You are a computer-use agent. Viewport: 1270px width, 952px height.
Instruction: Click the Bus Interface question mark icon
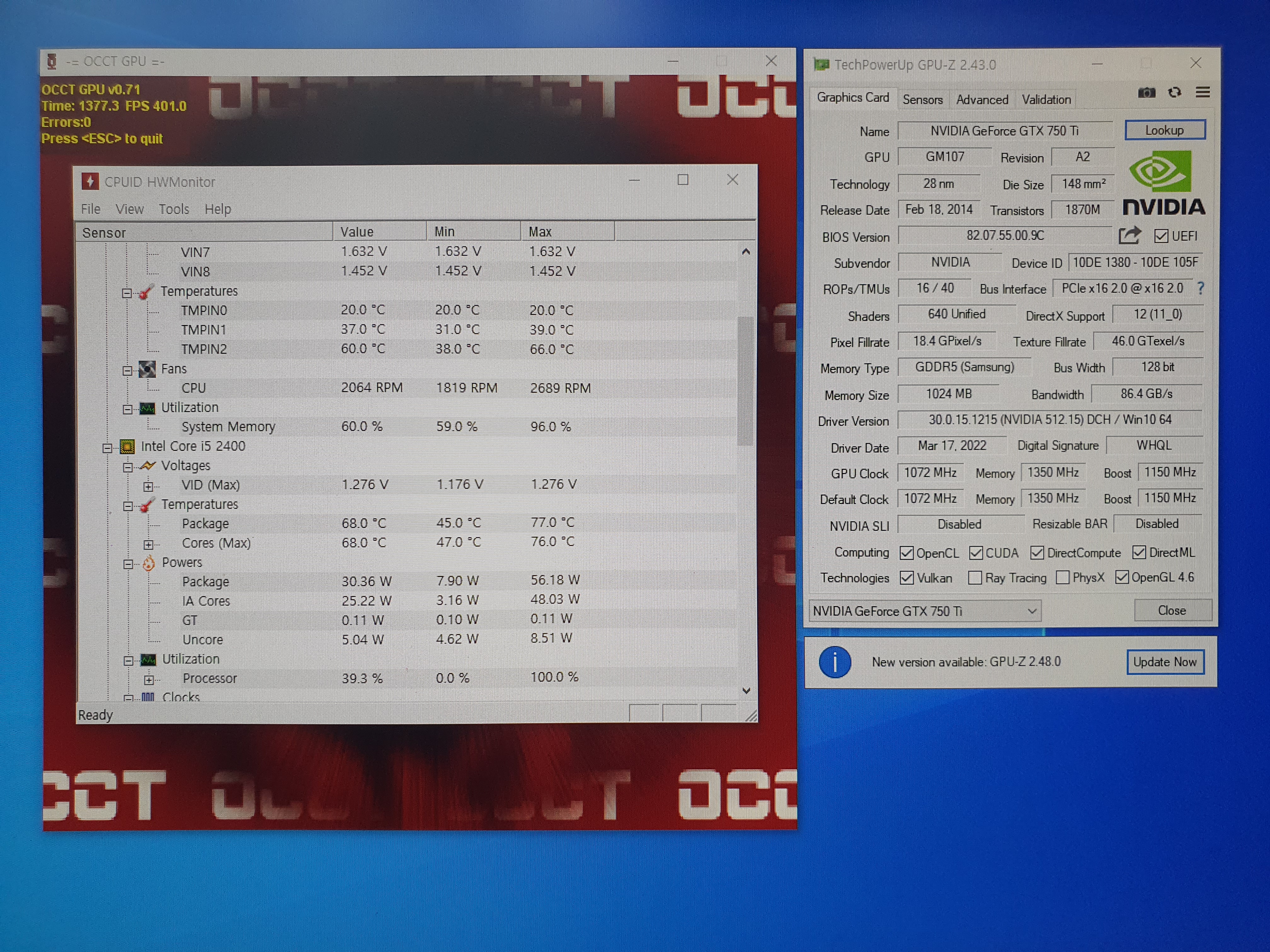pyautogui.click(x=1200, y=288)
